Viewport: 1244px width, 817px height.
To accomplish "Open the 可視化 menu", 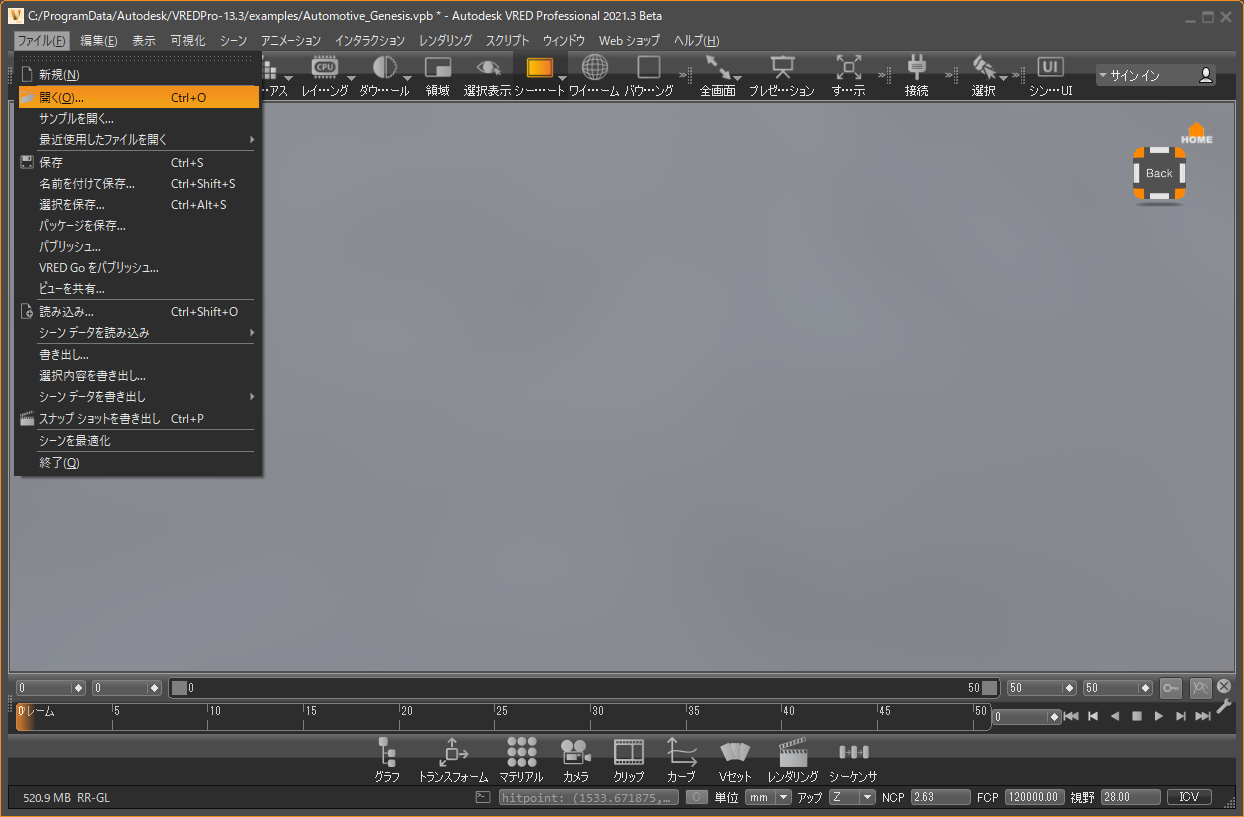I will point(188,41).
